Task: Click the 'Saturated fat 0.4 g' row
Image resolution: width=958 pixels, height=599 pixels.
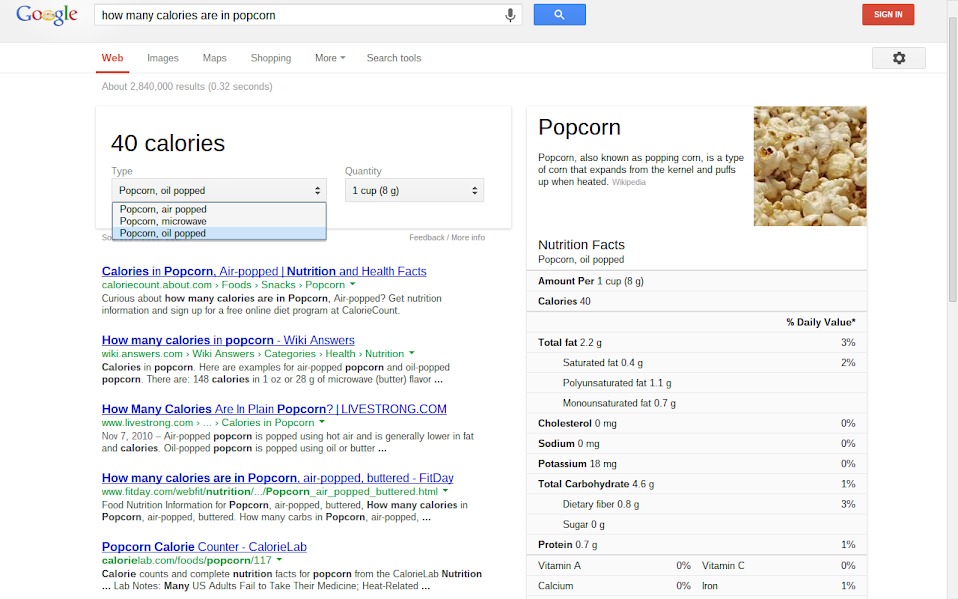Action: tap(697, 362)
